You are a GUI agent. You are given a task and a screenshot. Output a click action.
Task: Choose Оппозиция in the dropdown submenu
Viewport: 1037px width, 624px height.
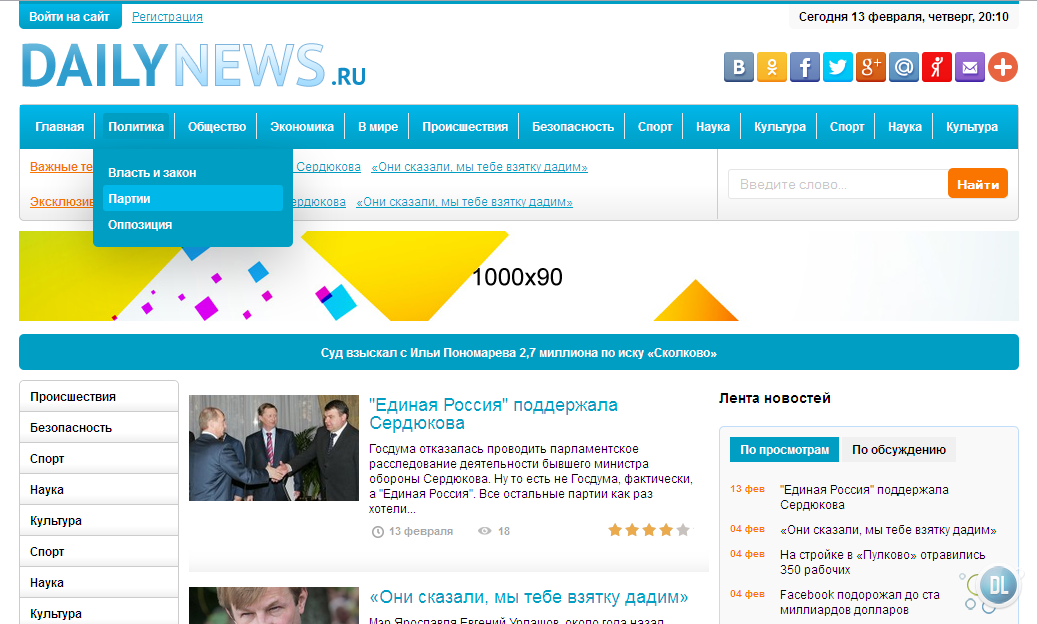tap(140, 225)
